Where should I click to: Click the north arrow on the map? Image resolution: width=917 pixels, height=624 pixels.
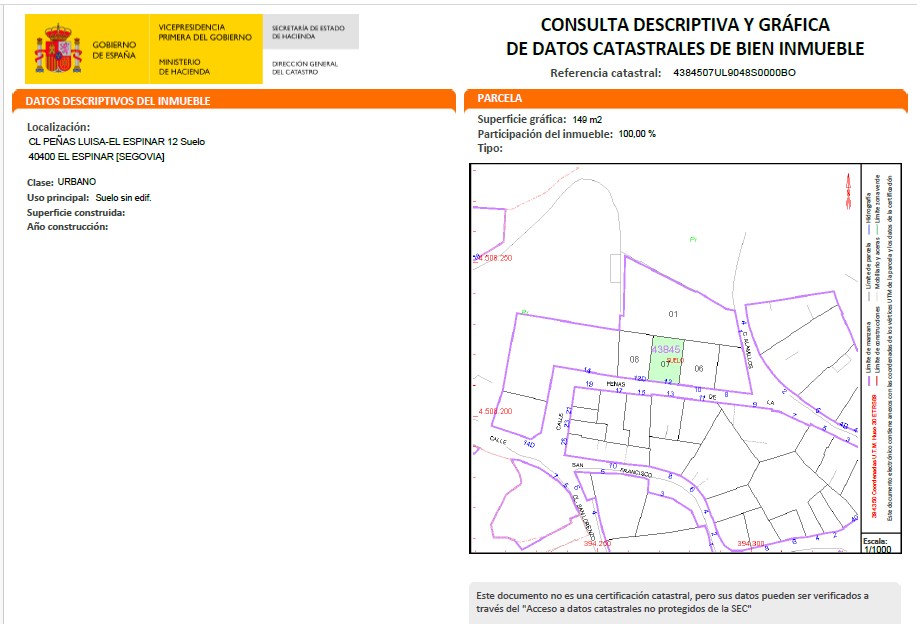pos(848,191)
